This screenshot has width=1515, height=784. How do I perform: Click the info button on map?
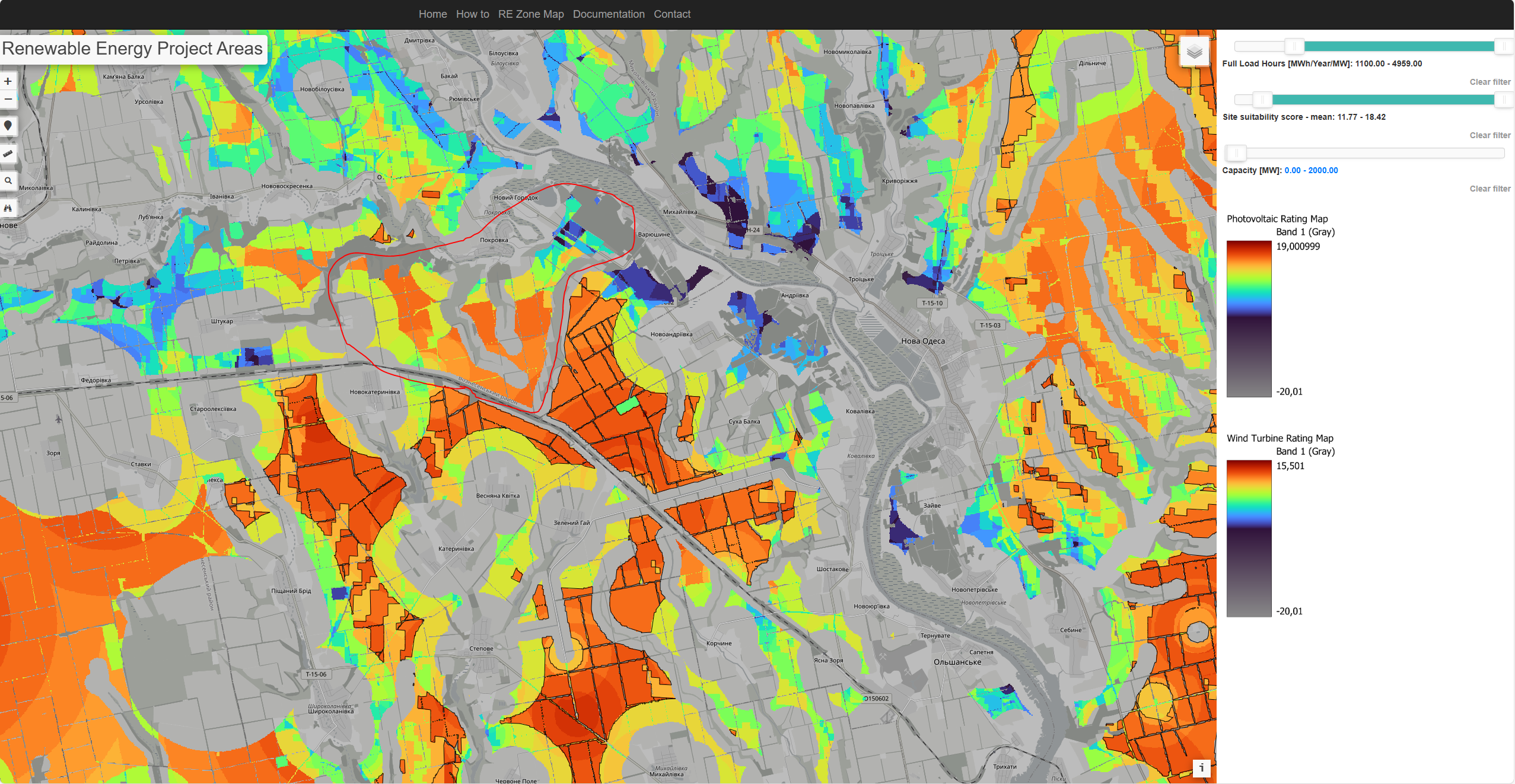pos(1201,768)
